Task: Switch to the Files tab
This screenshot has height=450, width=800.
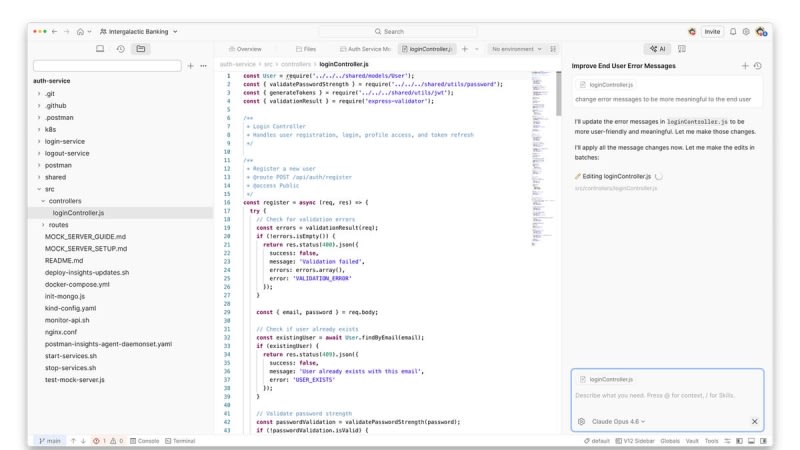Action: 306,48
